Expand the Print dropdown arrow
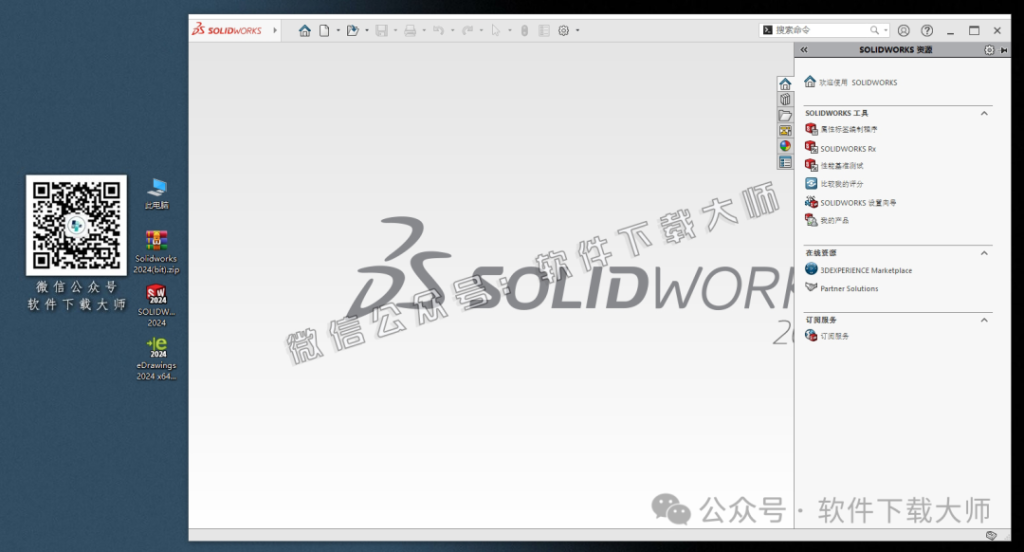 click(424, 31)
